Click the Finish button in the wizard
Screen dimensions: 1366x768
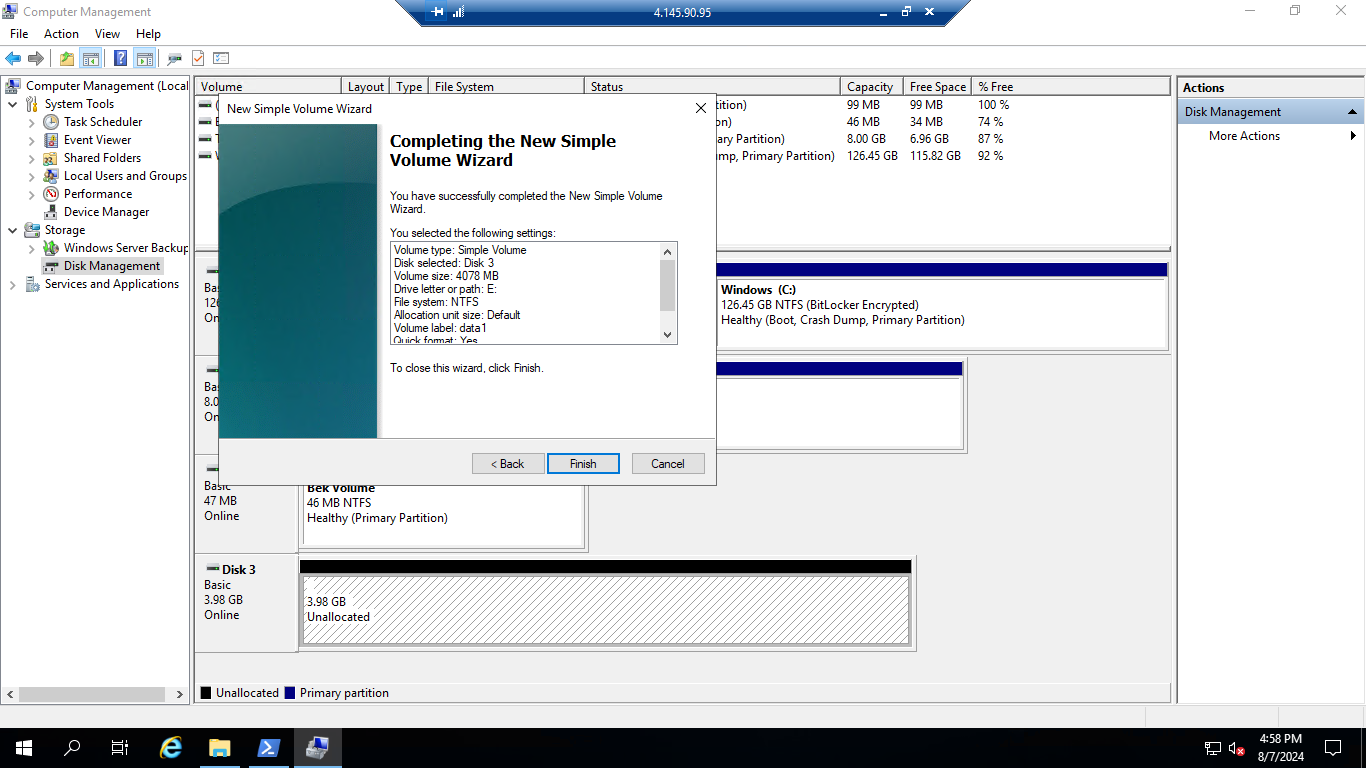(583, 464)
